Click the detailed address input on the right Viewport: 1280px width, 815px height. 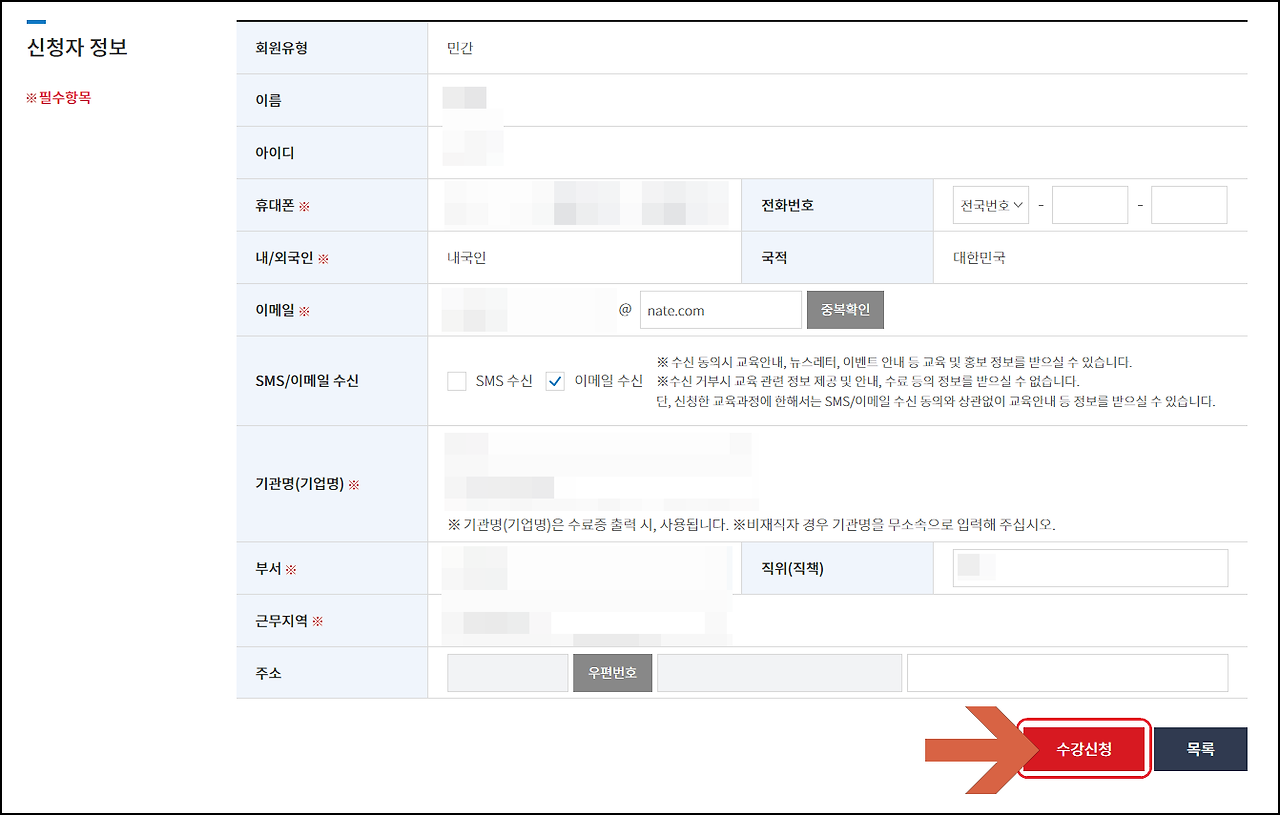tap(1066, 672)
